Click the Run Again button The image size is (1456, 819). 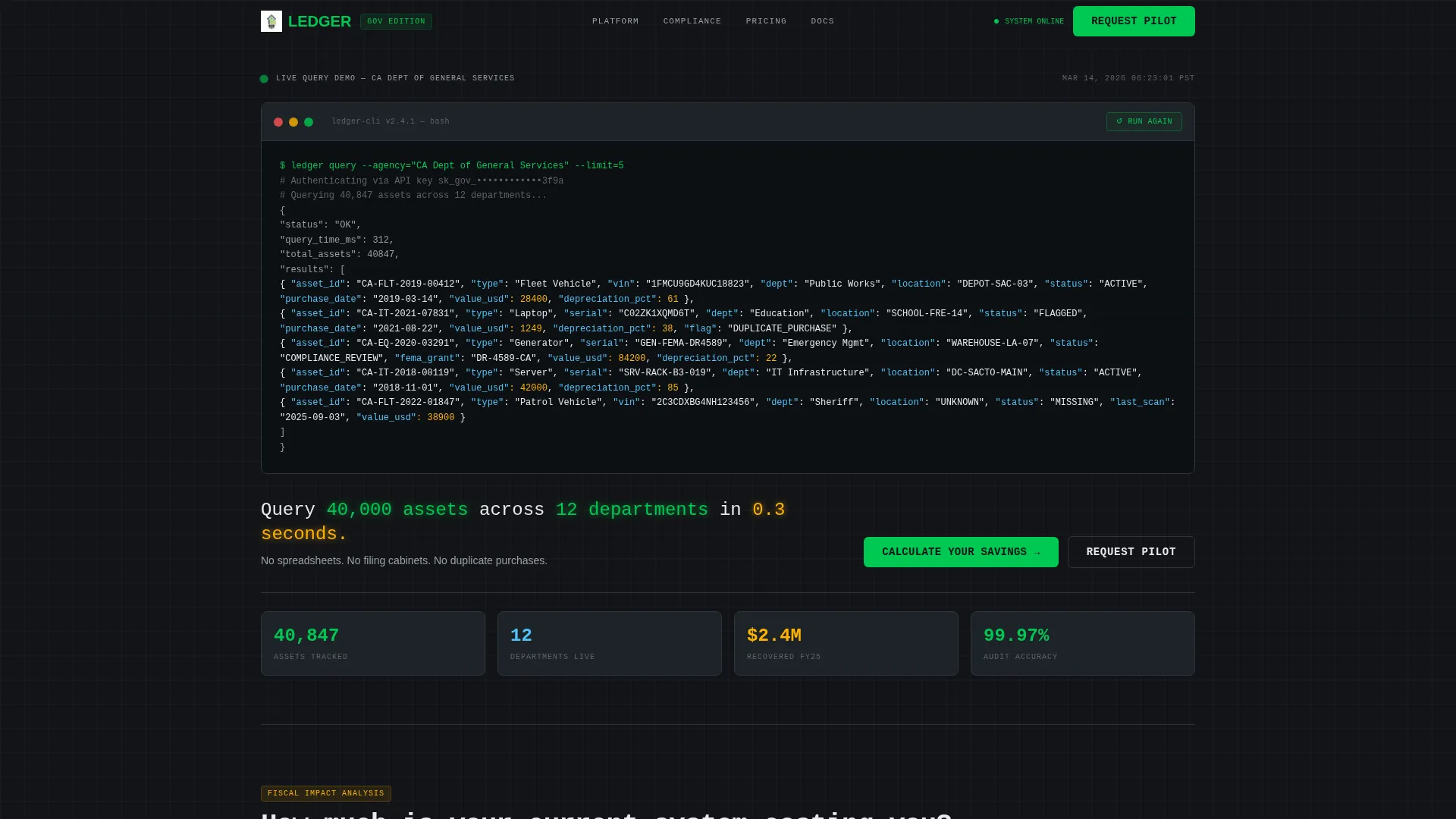pyautogui.click(x=1144, y=121)
